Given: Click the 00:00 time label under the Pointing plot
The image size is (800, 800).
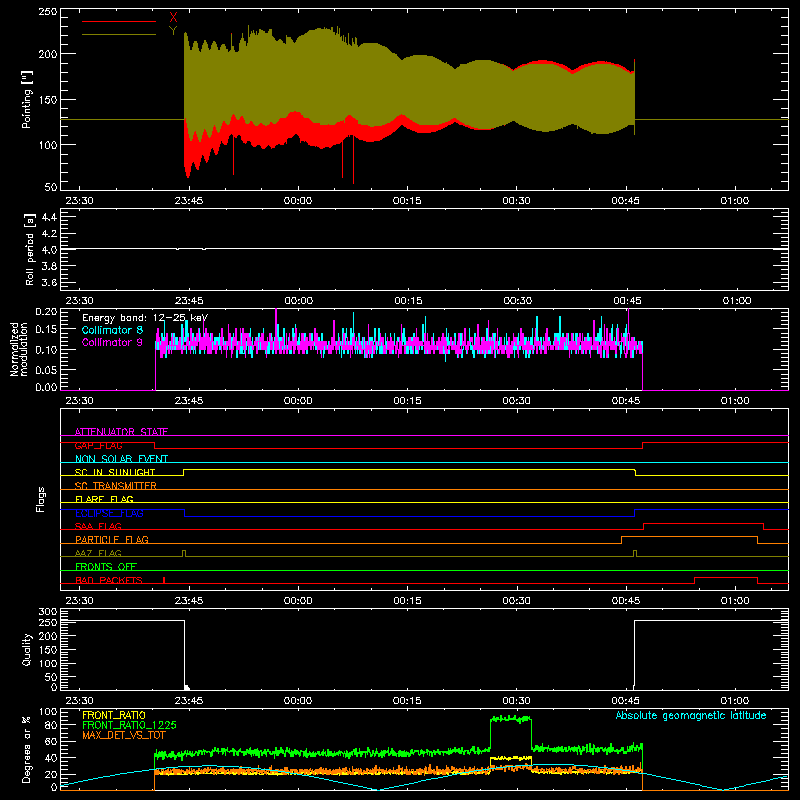Looking at the screenshot, I should tap(298, 201).
